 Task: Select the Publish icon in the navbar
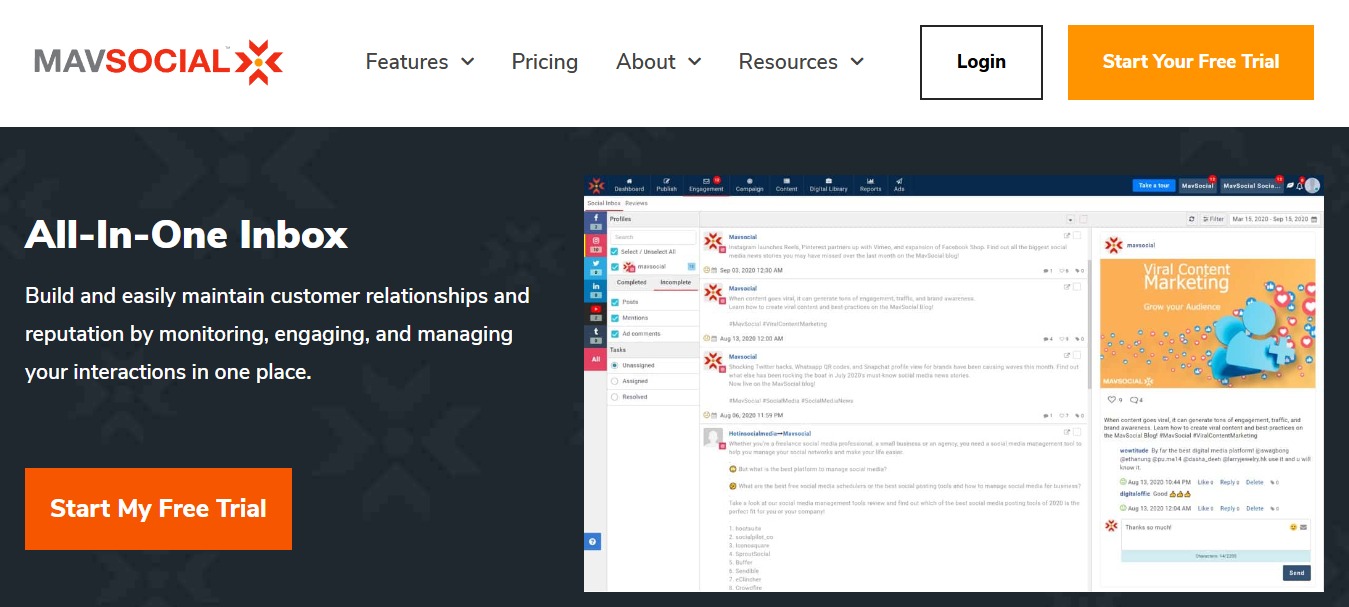pos(667,182)
